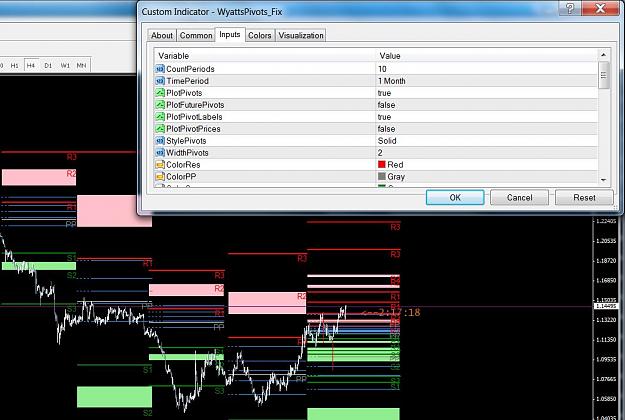Select the PlotFuturePivots variable name
This screenshot has height=420, width=625.
(x=195, y=105)
